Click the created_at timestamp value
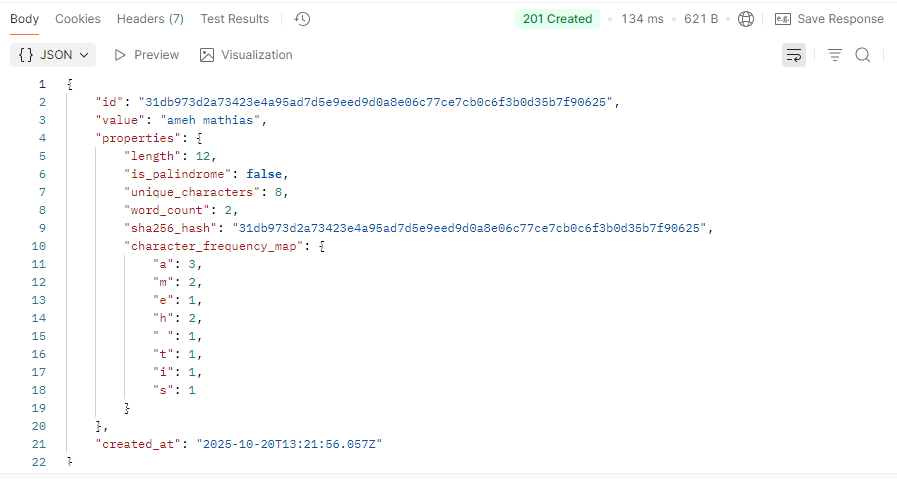Image resolution: width=897 pixels, height=479 pixels. (290, 443)
